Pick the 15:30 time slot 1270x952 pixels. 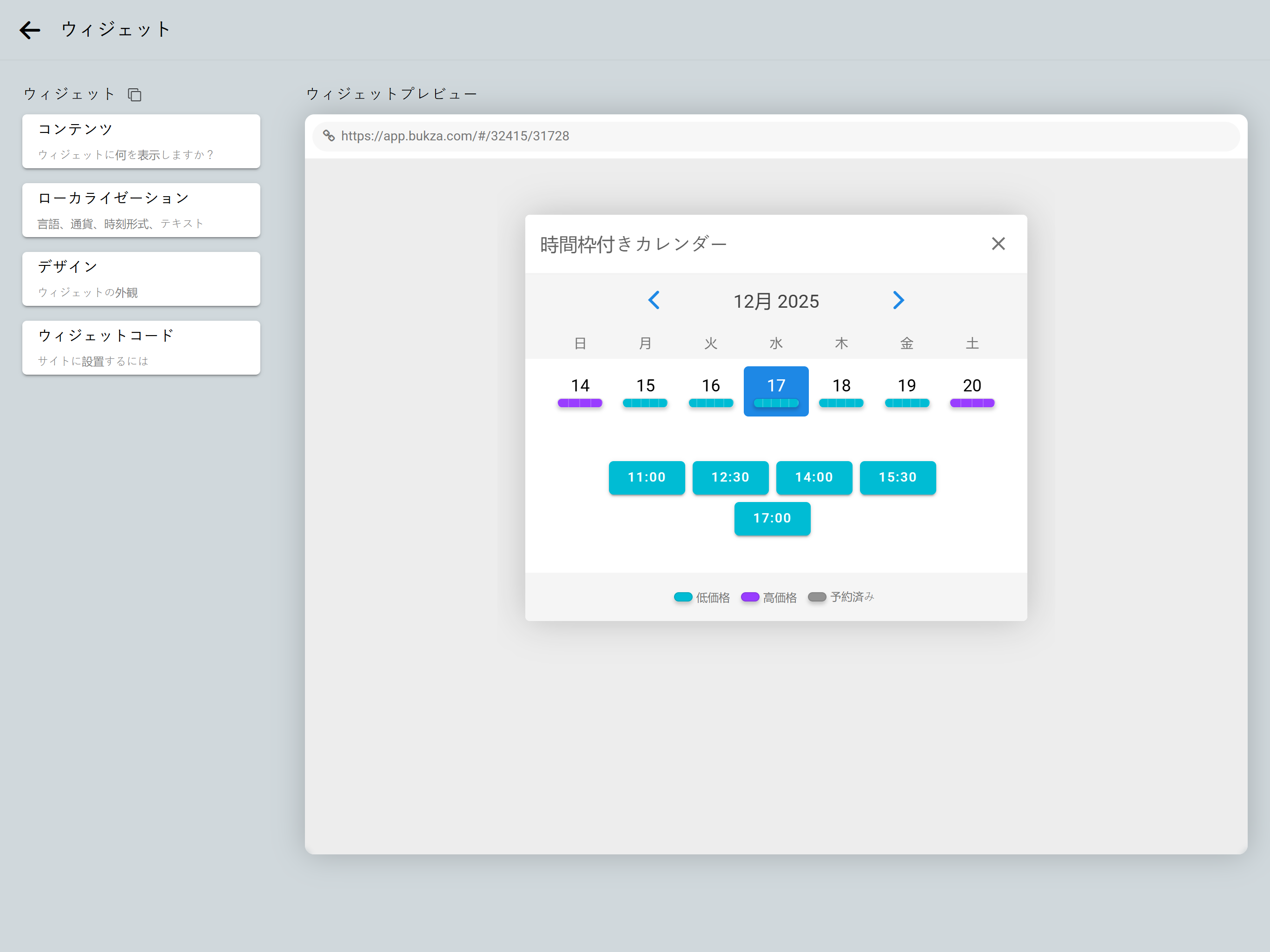[x=897, y=477]
